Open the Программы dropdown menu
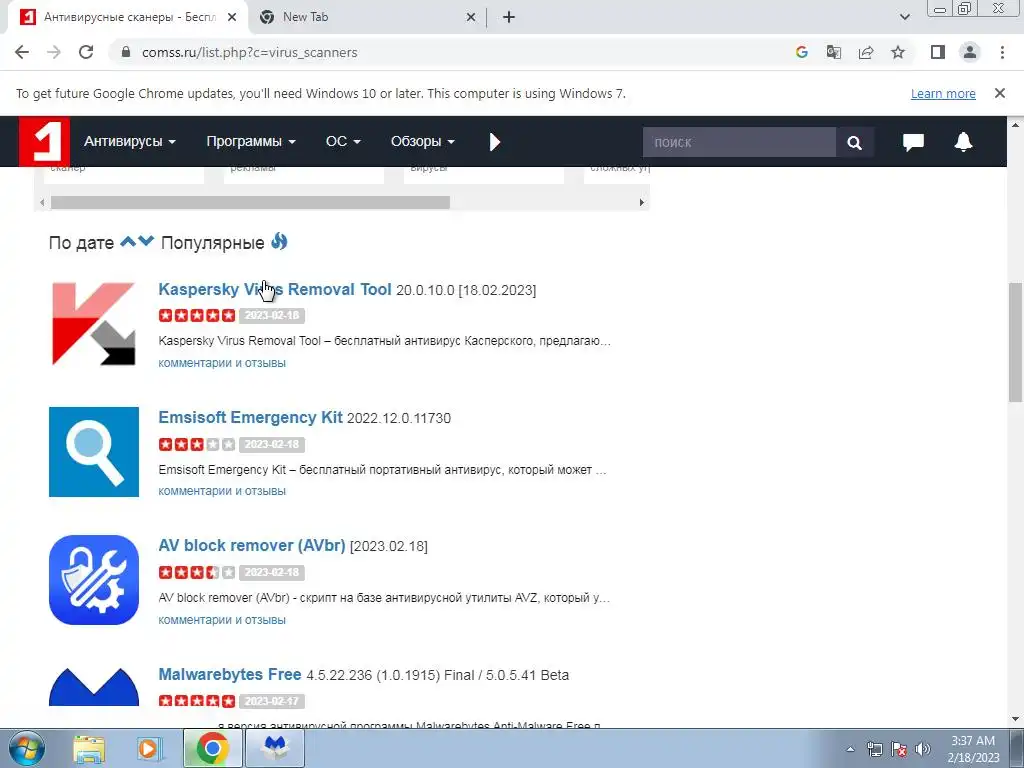 [x=251, y=142]
